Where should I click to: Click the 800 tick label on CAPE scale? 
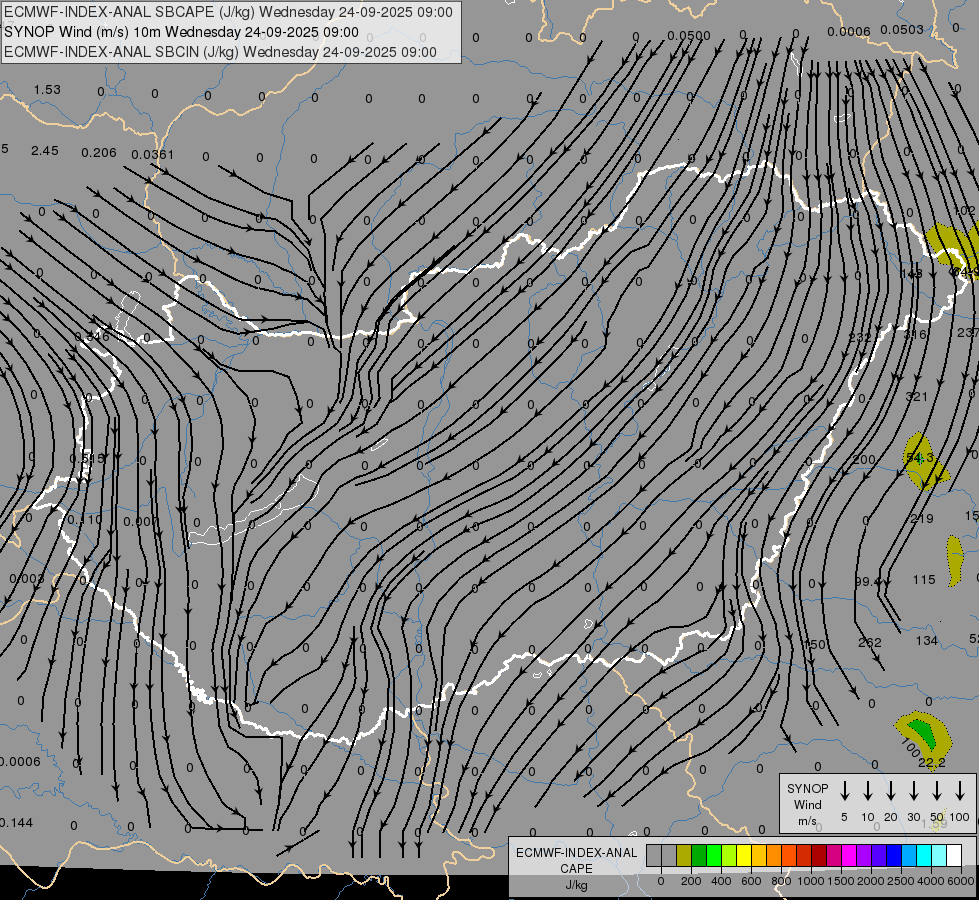[x=781, y=881]
